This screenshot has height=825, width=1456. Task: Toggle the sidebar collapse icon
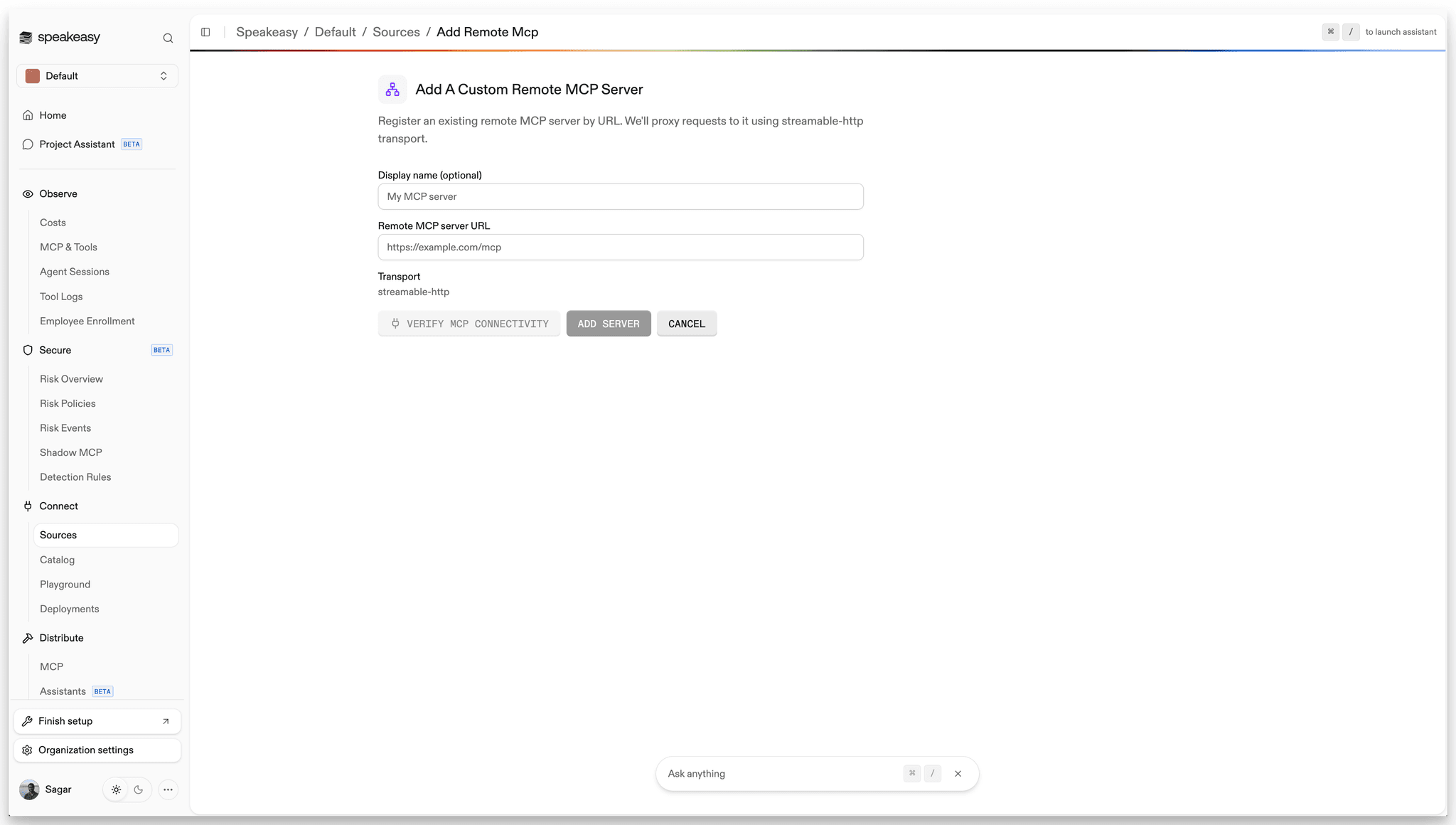coord(205,32)
